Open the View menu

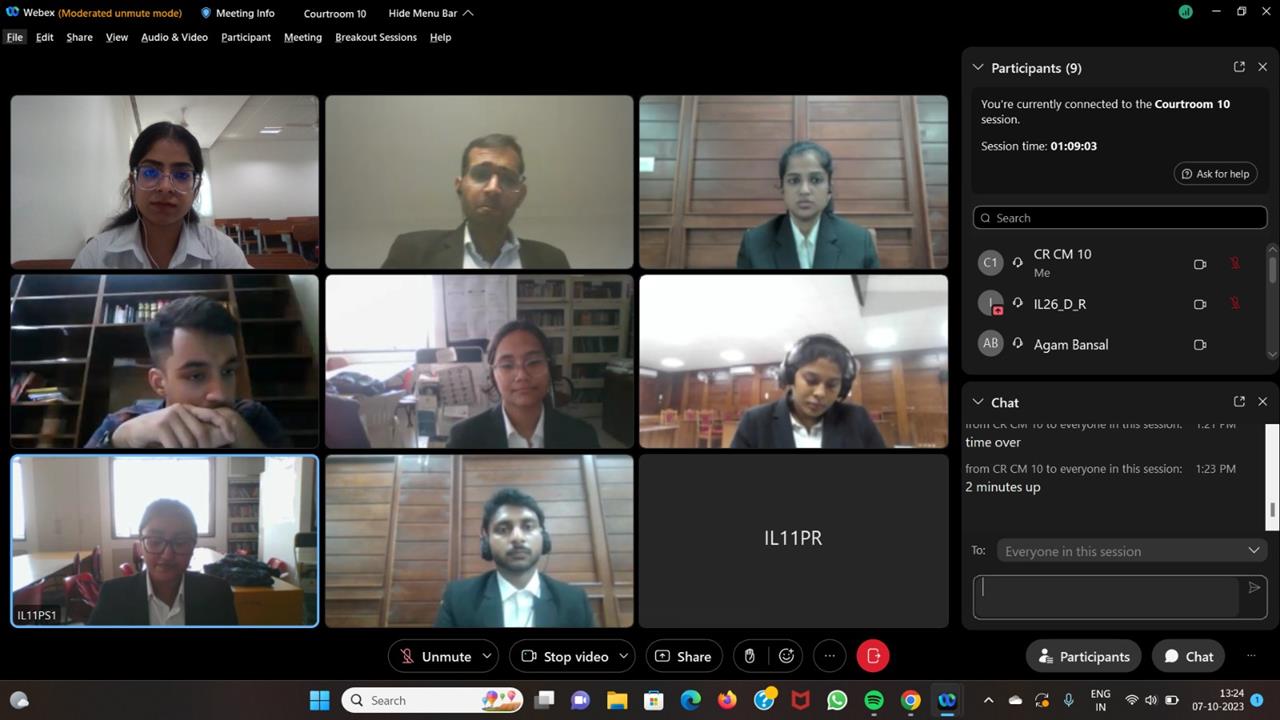coord(117,37)
